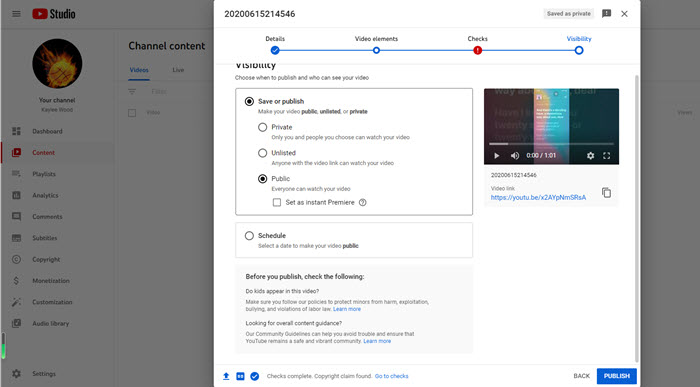Open Monetization via its dollar icon

[17, 281]
